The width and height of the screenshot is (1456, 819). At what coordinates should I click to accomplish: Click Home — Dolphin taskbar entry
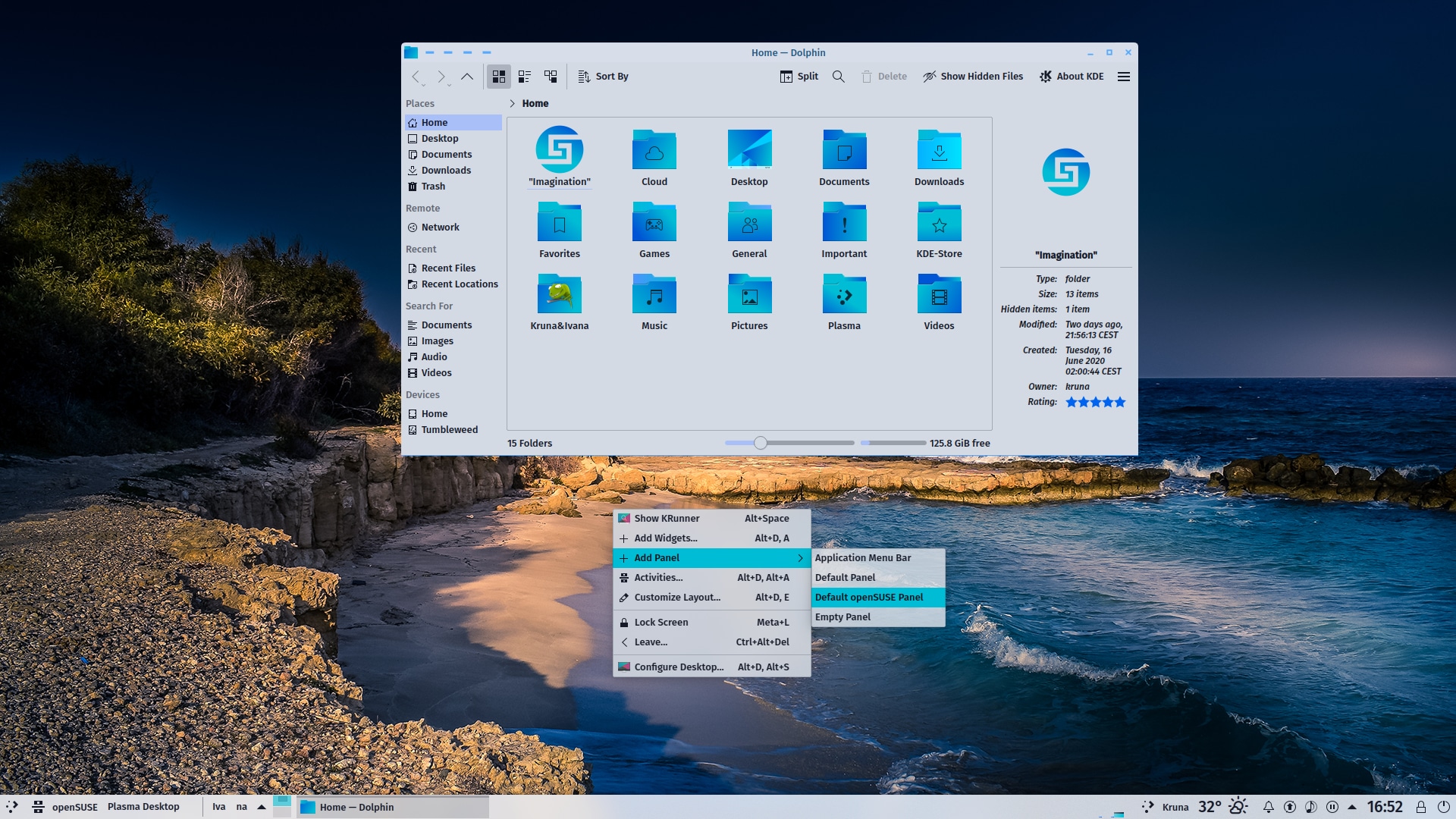(x=392, y=807)
